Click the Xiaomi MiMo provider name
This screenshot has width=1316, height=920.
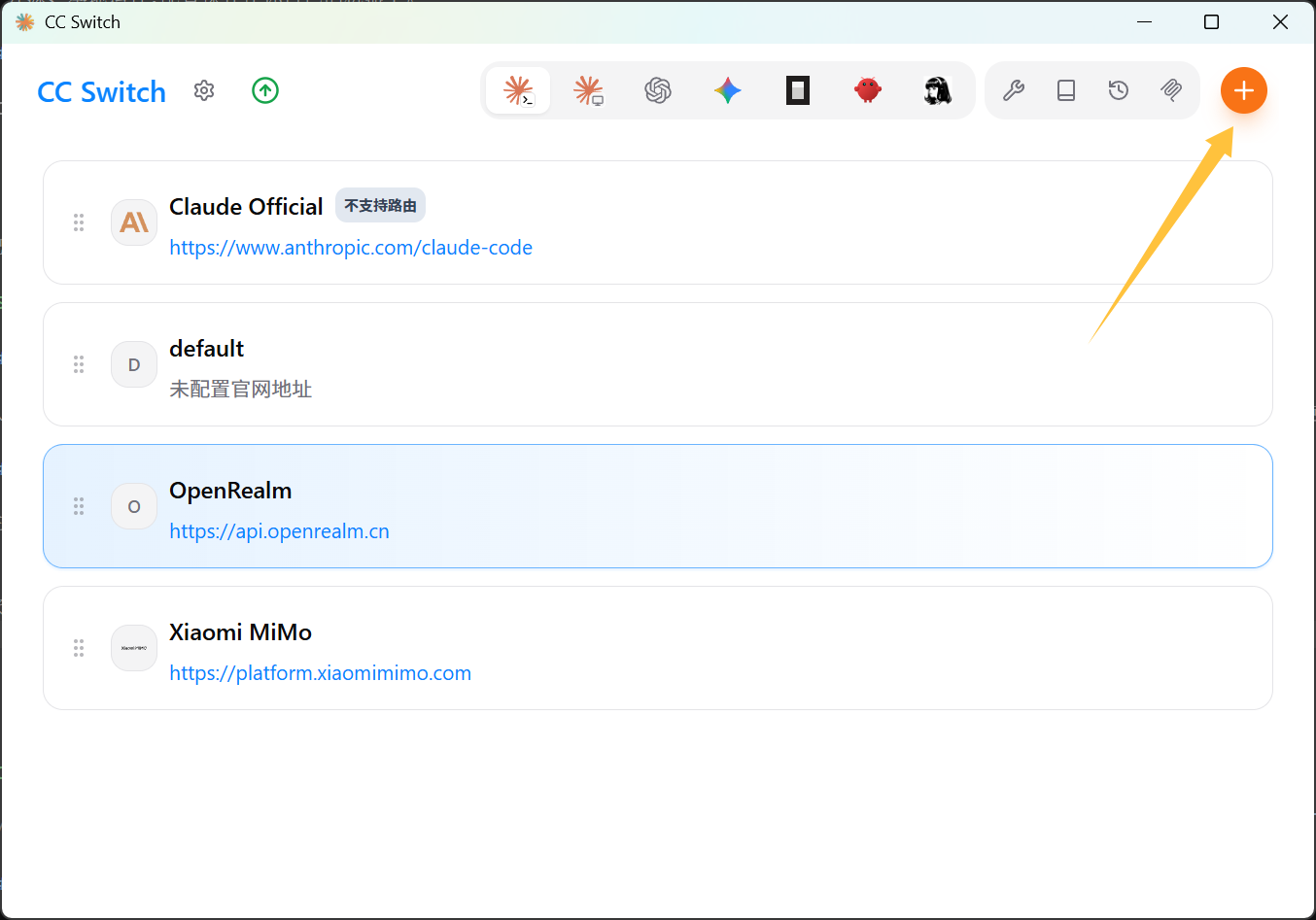[240, 632]
